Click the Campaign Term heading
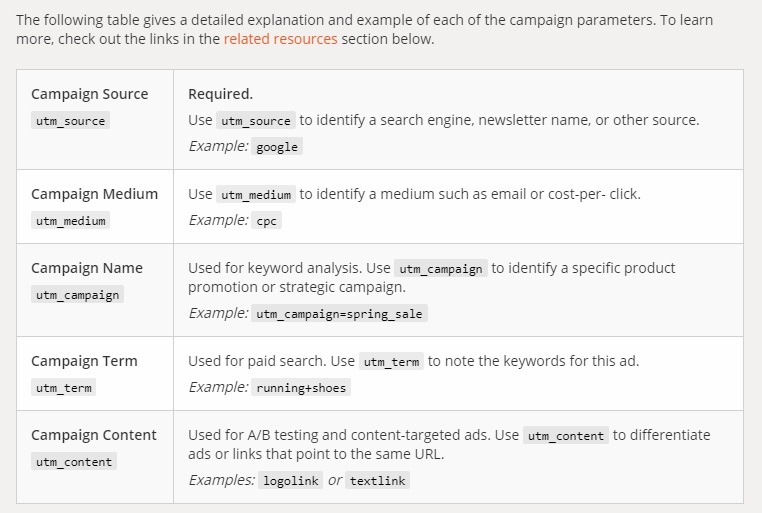 coord(84,361)
